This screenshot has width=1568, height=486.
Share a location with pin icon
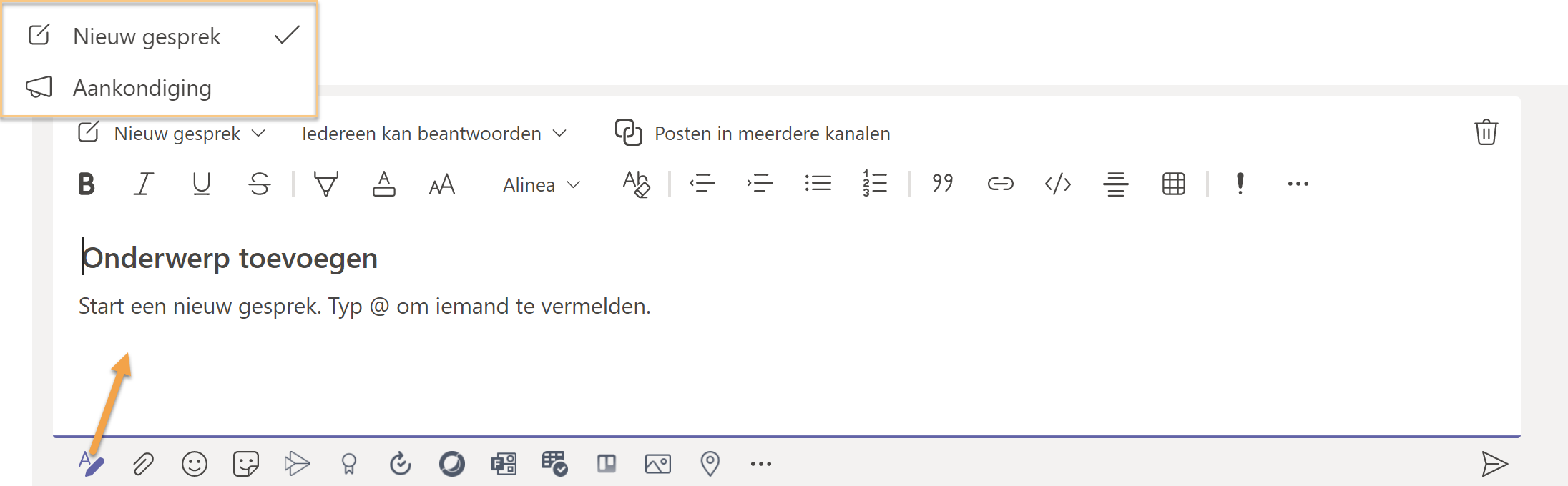[710, 464]
